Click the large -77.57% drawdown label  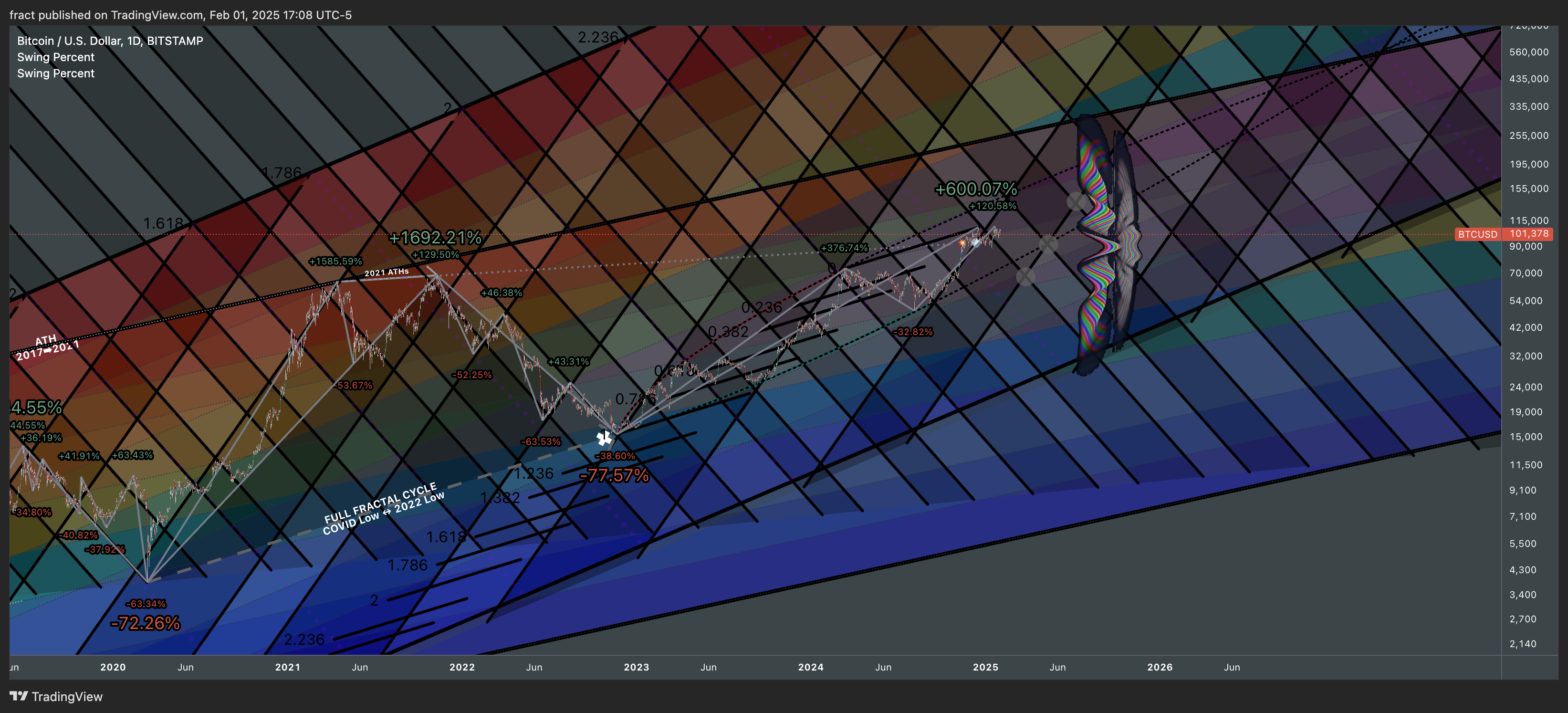(614, 475)
